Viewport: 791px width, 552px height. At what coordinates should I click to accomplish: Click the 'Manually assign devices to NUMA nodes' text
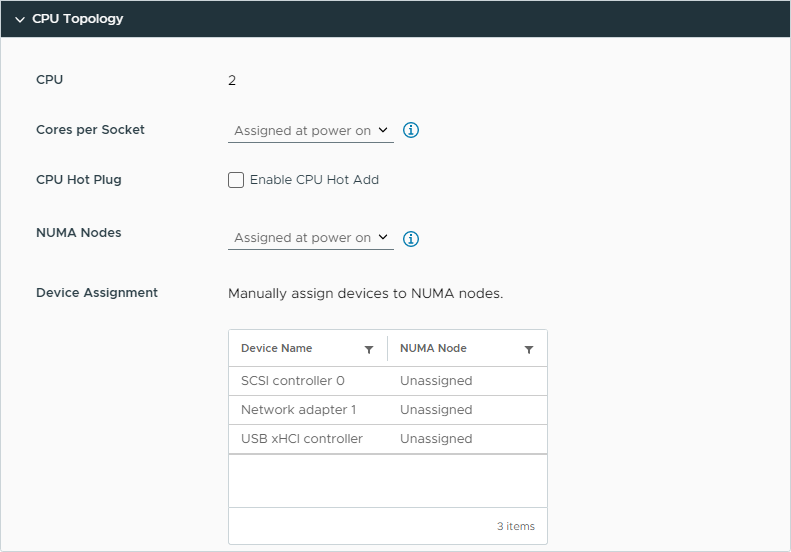pos(366,294)
